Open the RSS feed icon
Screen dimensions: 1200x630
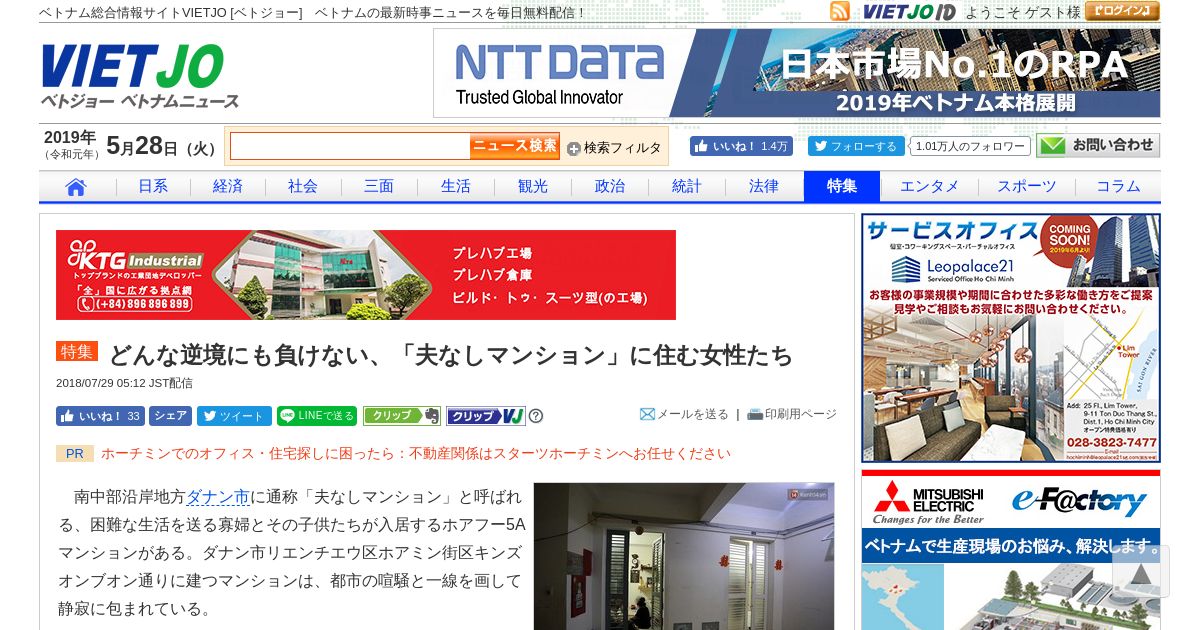tap(840, 11)
